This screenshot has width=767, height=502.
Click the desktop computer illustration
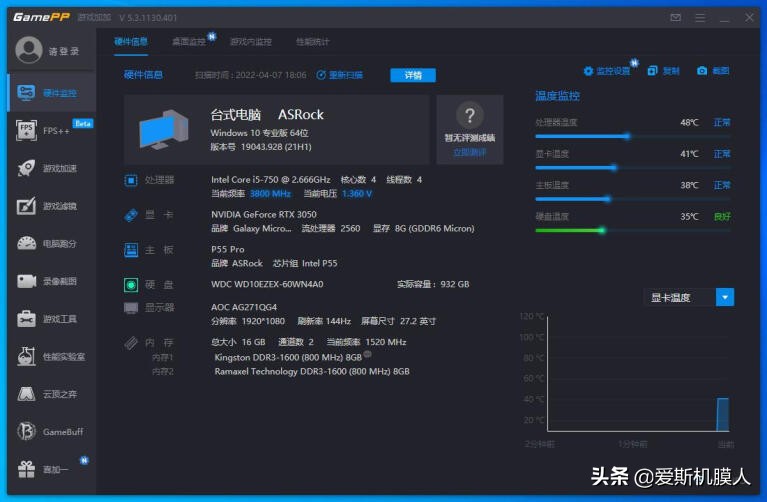pos(164,130)
